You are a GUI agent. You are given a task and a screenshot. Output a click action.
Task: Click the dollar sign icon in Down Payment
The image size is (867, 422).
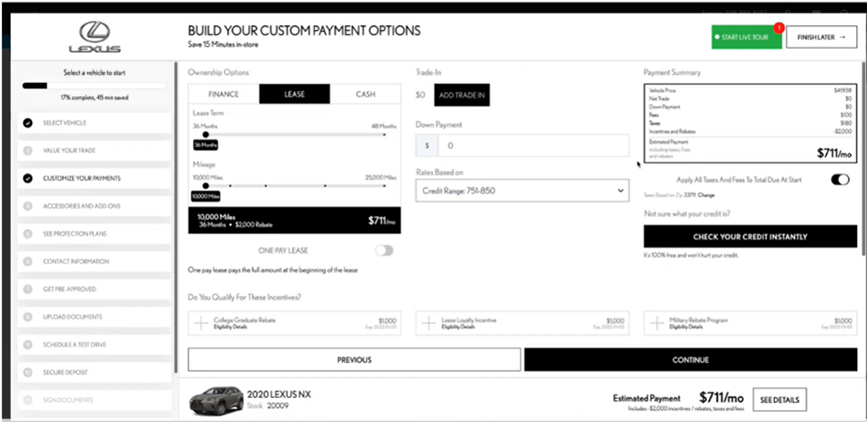point(427,145)
